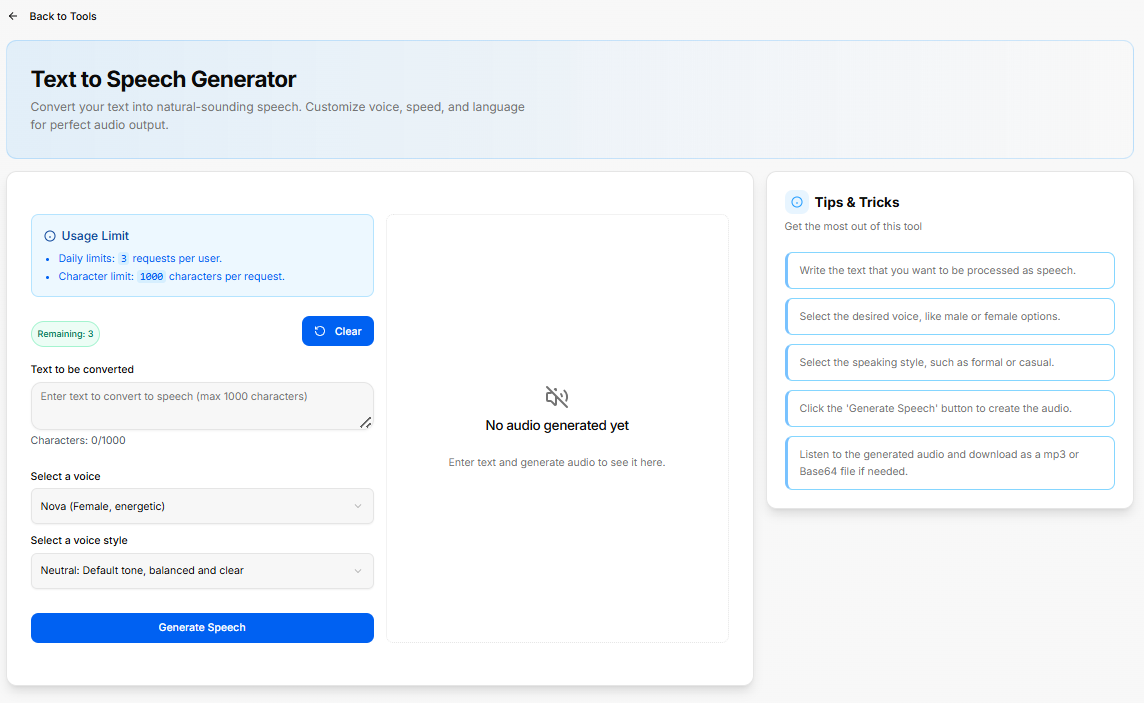Viewport: 1144px width, 703px height.
Task: Click tip 'Select the desired voice'
Action: tap(949, 316)
